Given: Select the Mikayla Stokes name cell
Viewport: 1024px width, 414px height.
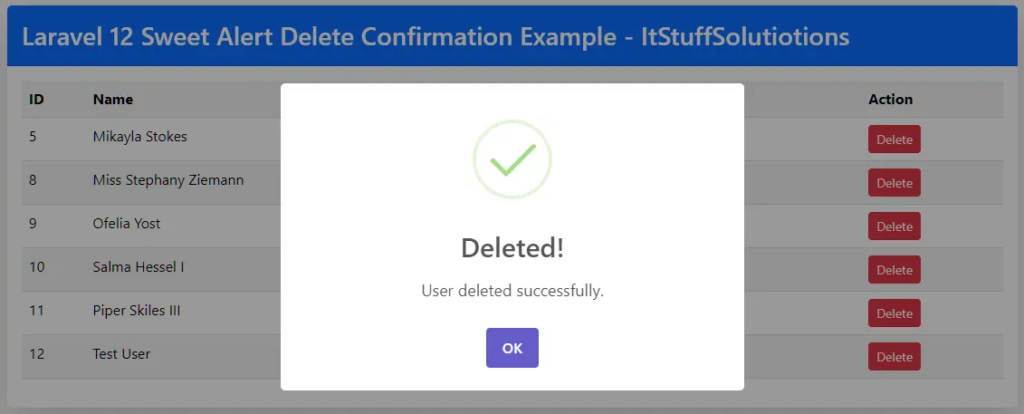Looking at the screenshot, I should point(140,136).
